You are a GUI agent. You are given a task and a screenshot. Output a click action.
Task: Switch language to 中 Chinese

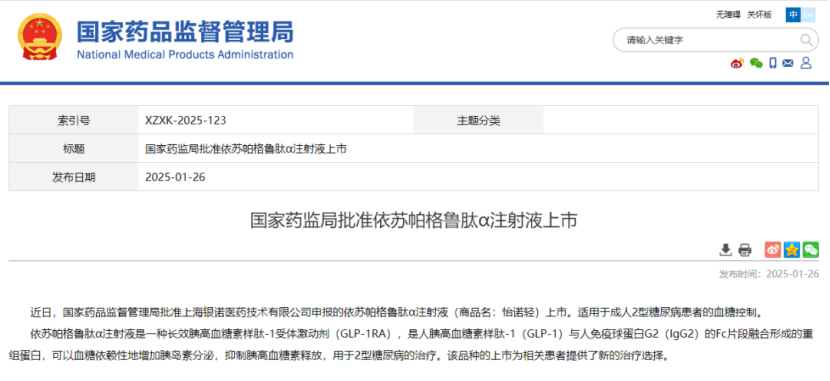tap(793, 15)
